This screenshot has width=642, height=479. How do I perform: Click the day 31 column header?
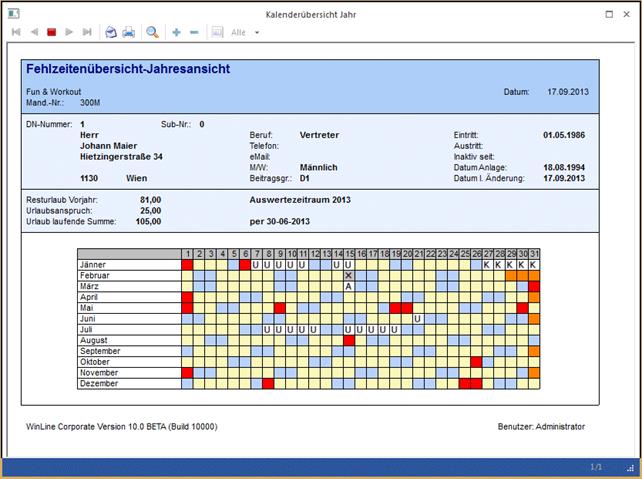click(x=534, y=254)
